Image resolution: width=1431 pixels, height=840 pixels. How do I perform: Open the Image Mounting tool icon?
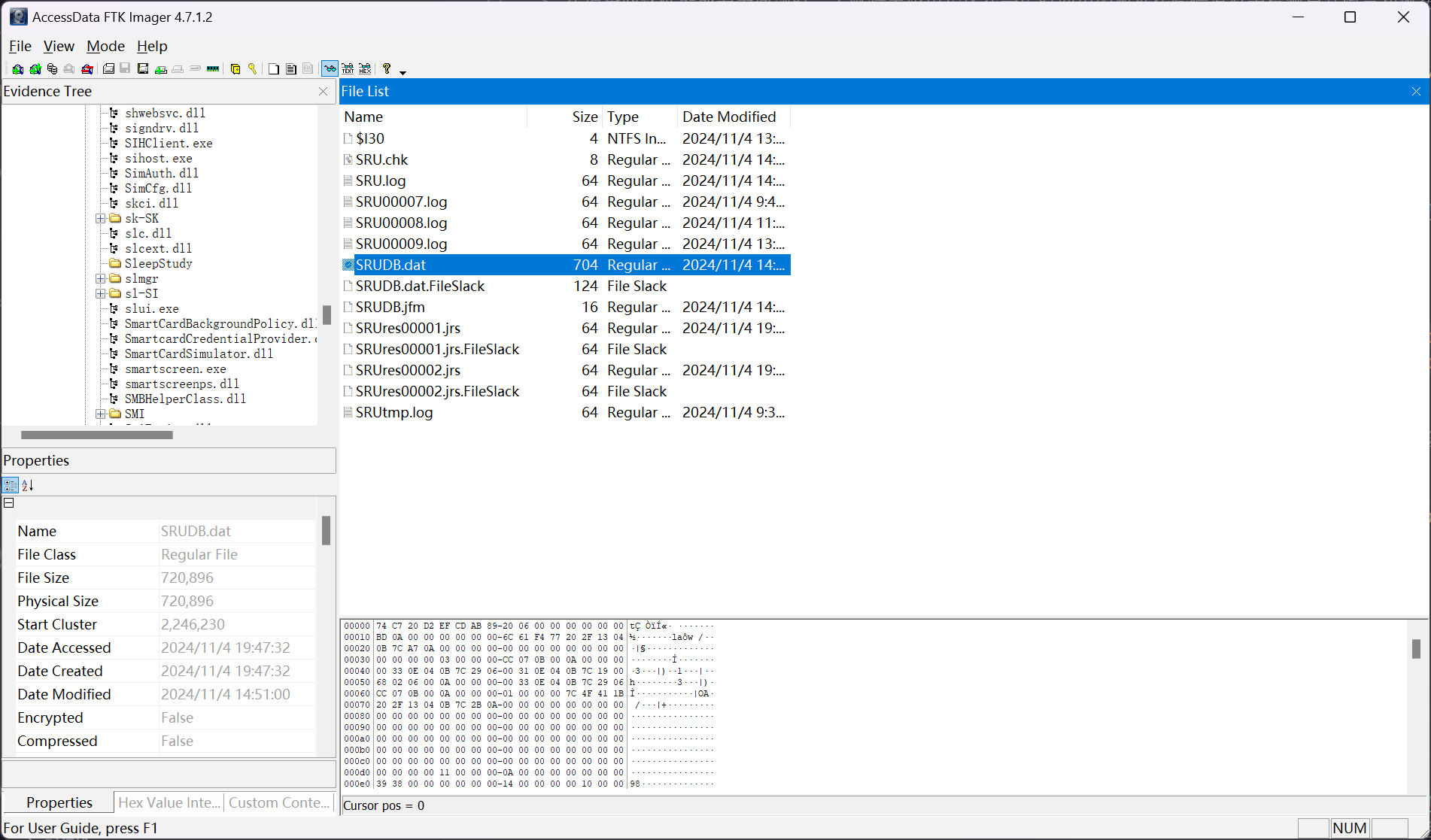tap(52, 69)
